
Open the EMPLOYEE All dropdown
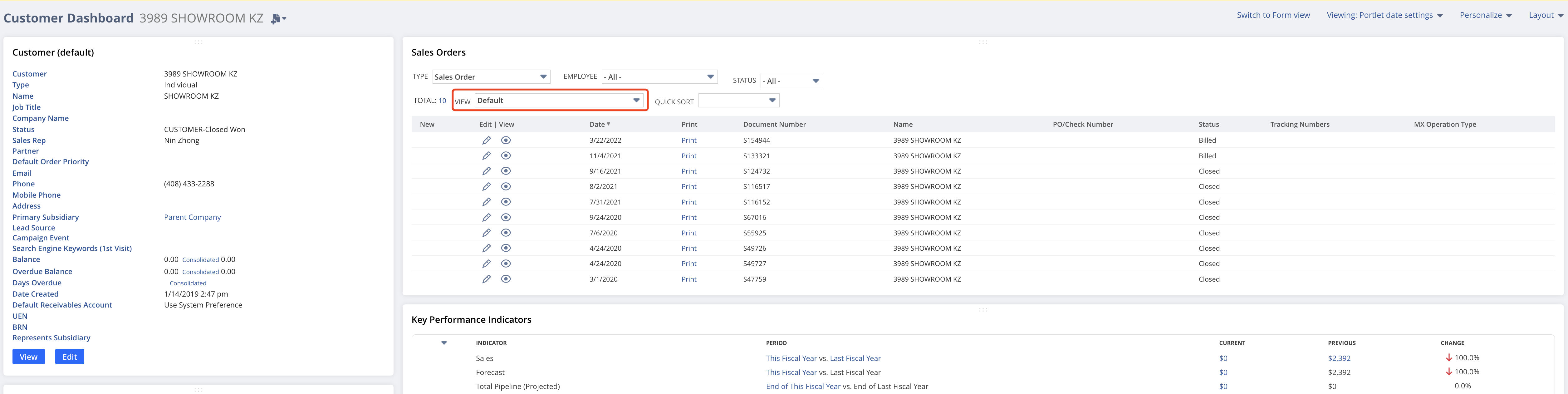tap(659, 77)
